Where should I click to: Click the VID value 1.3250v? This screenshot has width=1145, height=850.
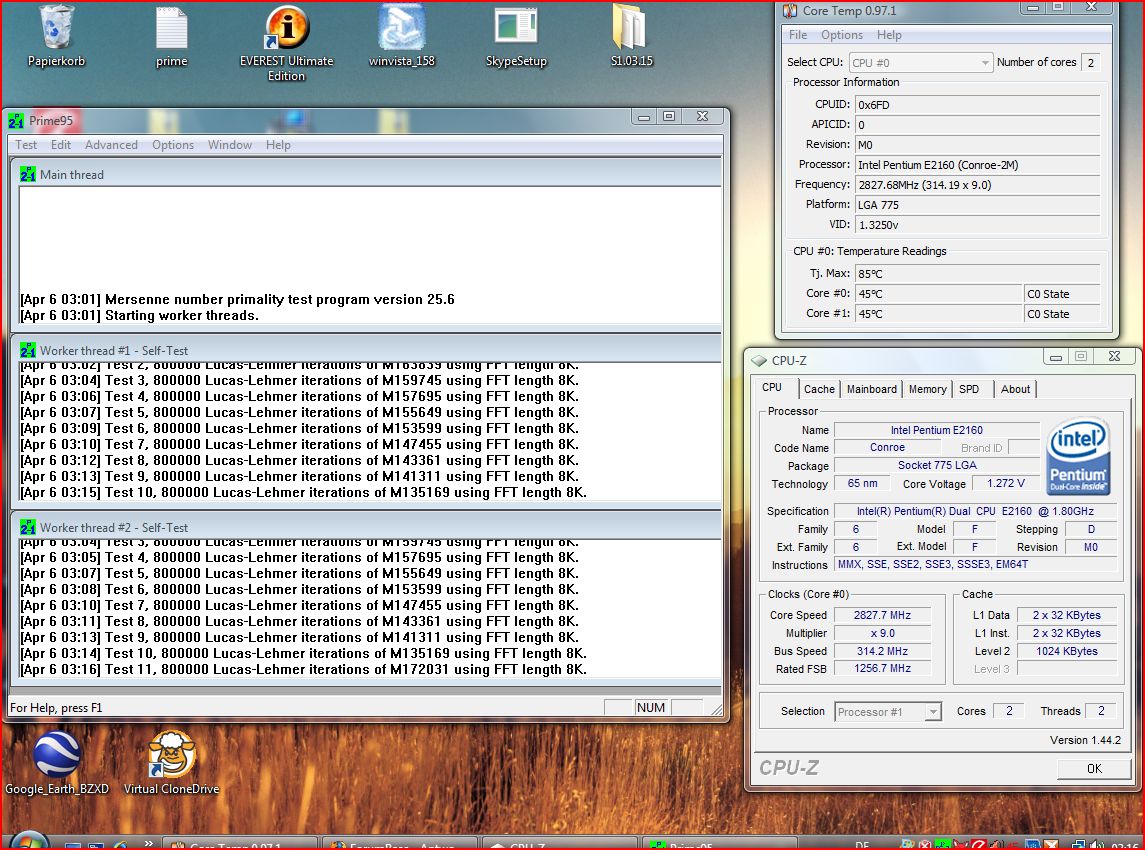(x=977, y=225)
